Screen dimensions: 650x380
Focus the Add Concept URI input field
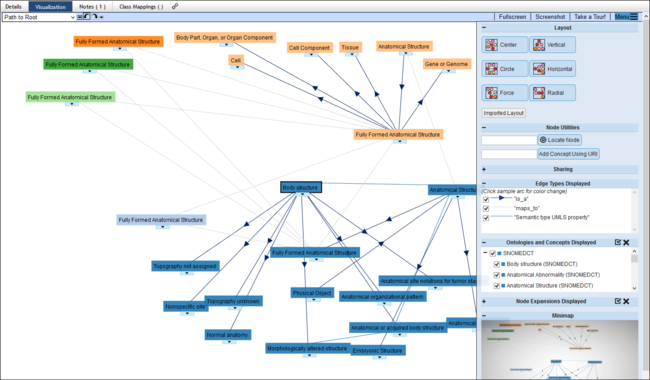509,154
